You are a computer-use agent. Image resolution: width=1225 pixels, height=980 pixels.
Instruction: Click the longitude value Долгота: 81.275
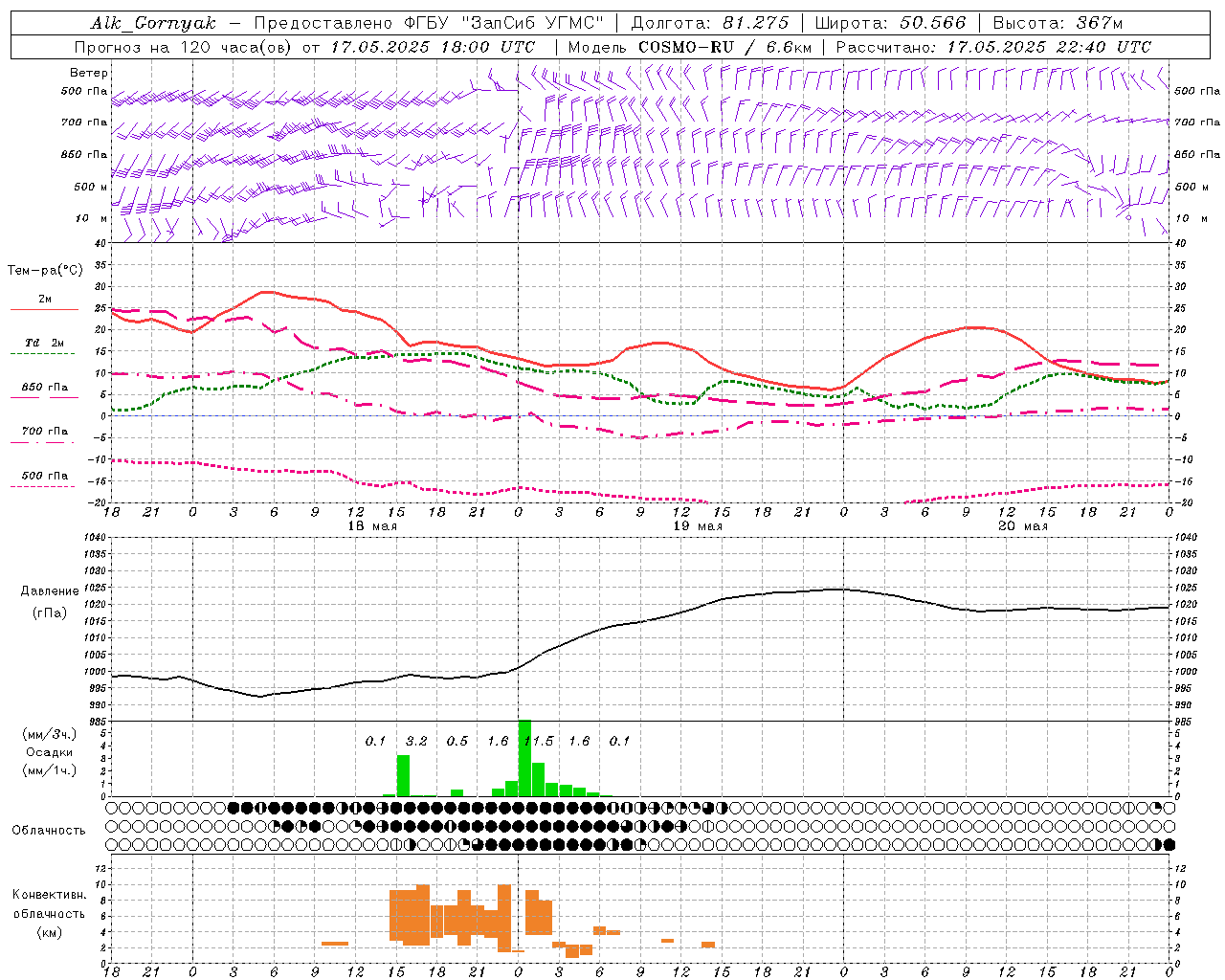tap(710, 23)
